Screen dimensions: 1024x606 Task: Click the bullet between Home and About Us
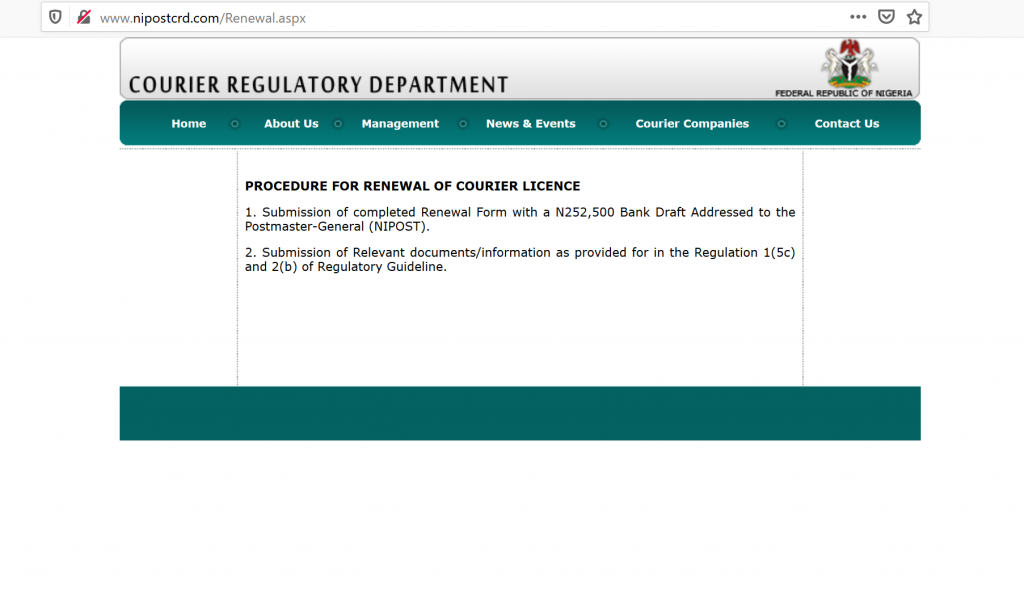pyautogui.click(x=235, y=124)
